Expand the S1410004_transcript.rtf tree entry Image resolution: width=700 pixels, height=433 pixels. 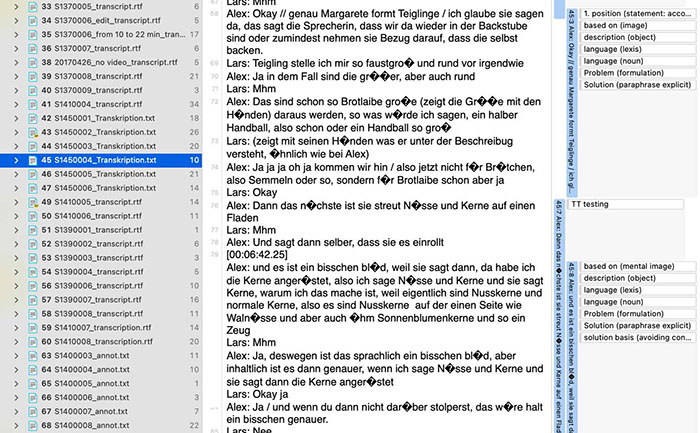tap(10, 104)
